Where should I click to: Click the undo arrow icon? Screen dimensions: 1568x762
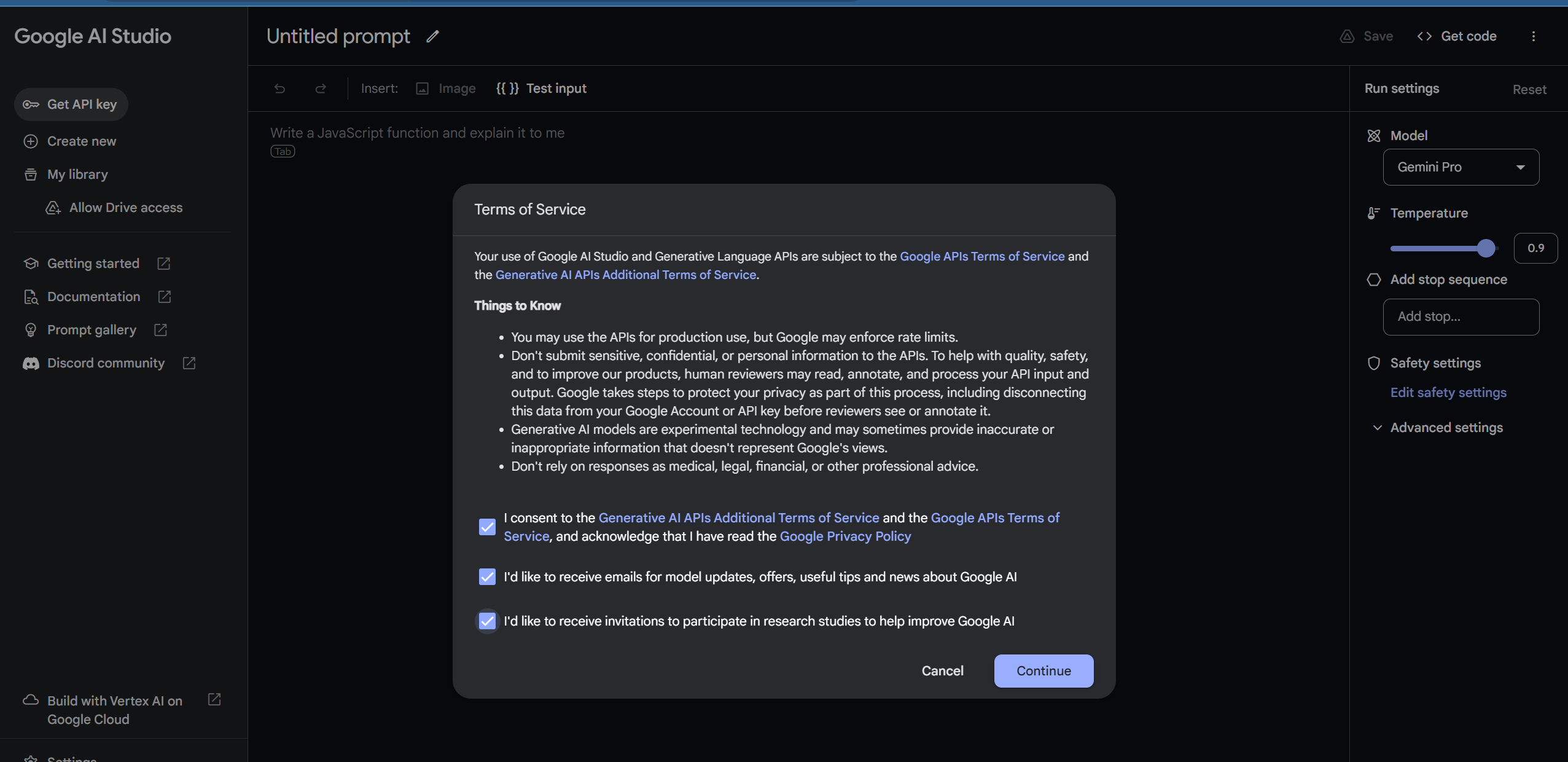click(x=280, y=88)
